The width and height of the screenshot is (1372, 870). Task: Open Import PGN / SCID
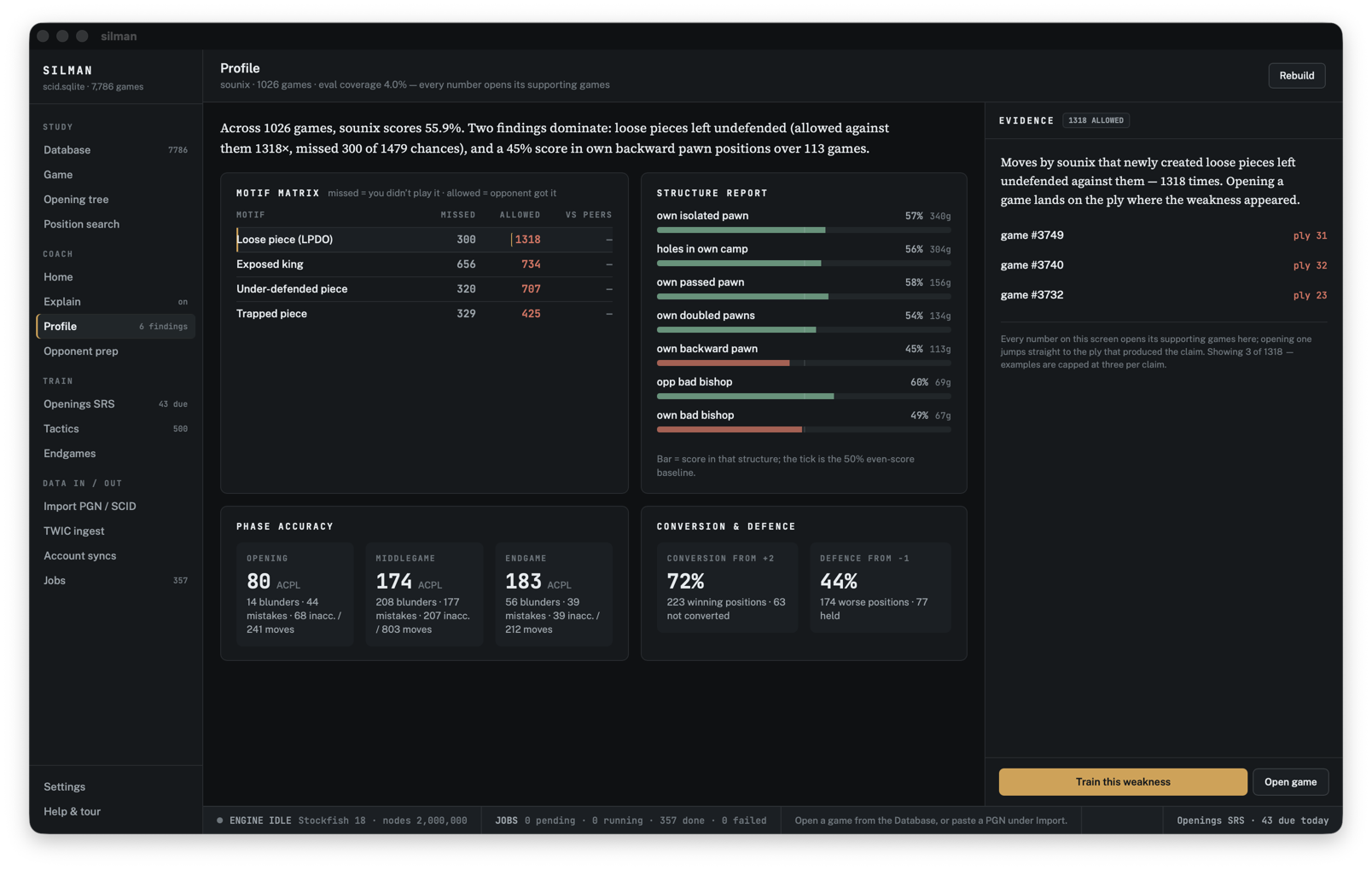tap(115, 507)
